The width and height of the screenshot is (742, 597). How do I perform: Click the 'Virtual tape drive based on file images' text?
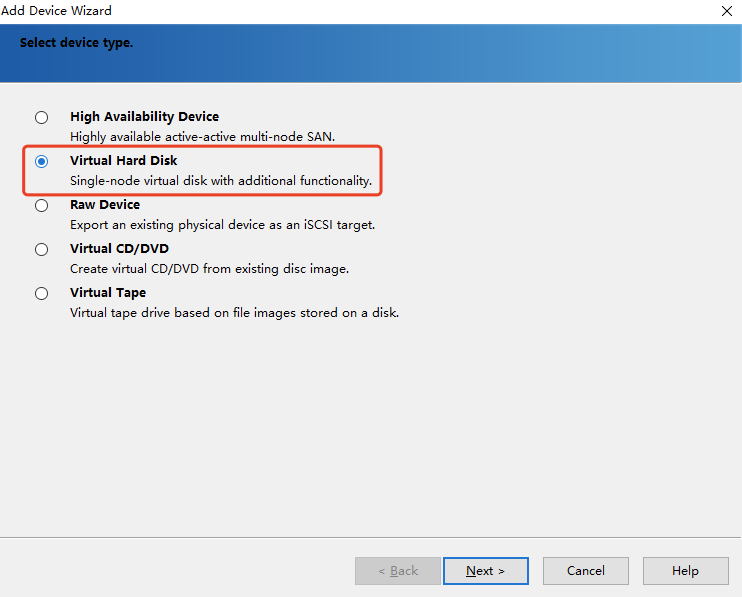(x=235, y=313)
